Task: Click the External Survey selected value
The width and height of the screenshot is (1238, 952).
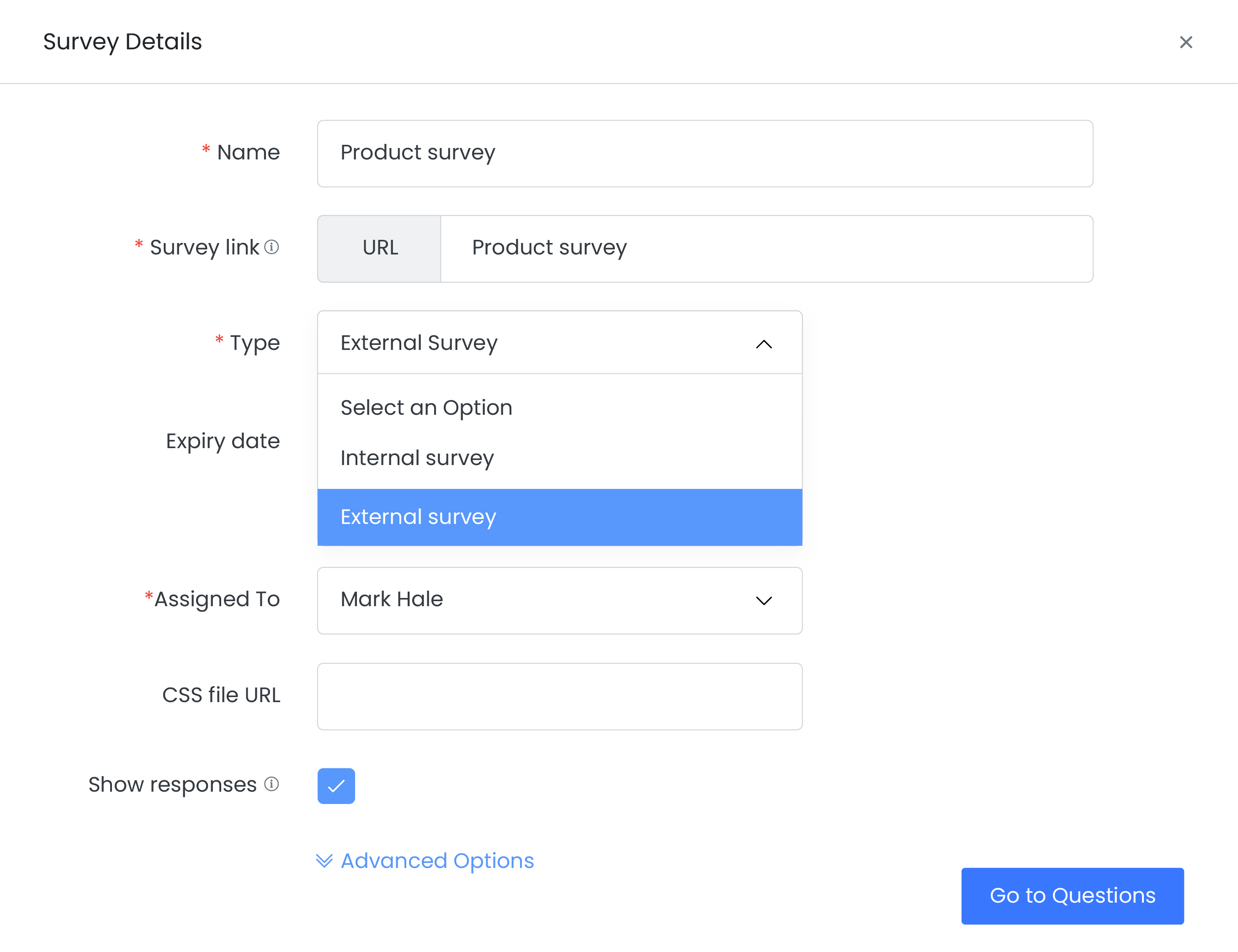Action: tap(419, 343)
